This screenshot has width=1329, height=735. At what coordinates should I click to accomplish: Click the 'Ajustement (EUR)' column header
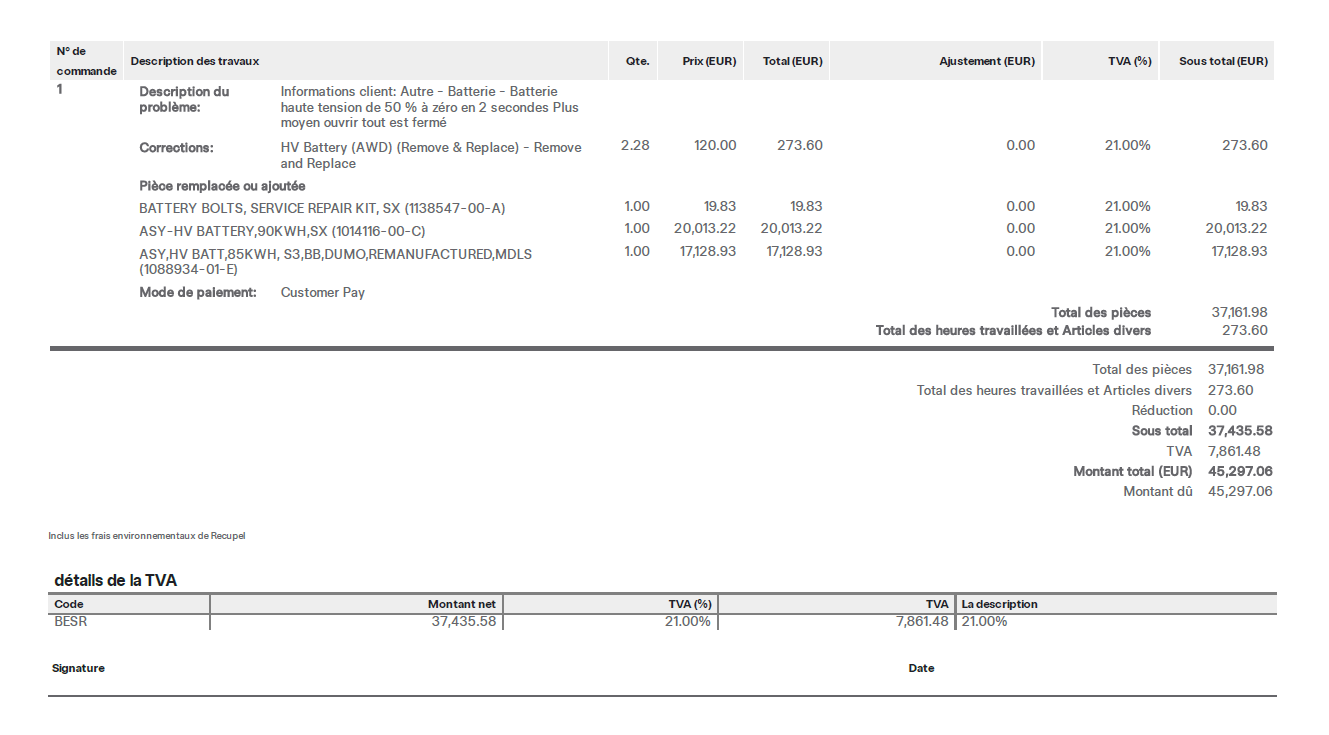tap(987, 61)
